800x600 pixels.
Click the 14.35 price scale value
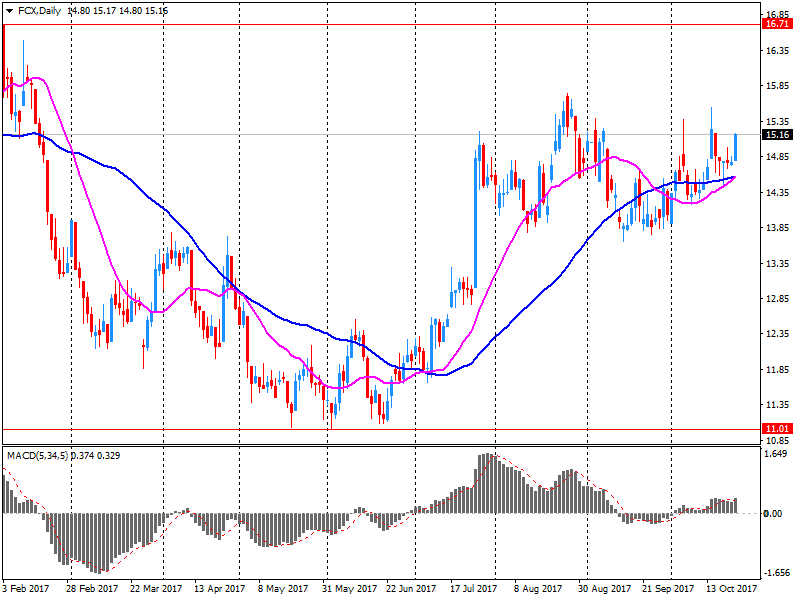(x=777, y=192)
